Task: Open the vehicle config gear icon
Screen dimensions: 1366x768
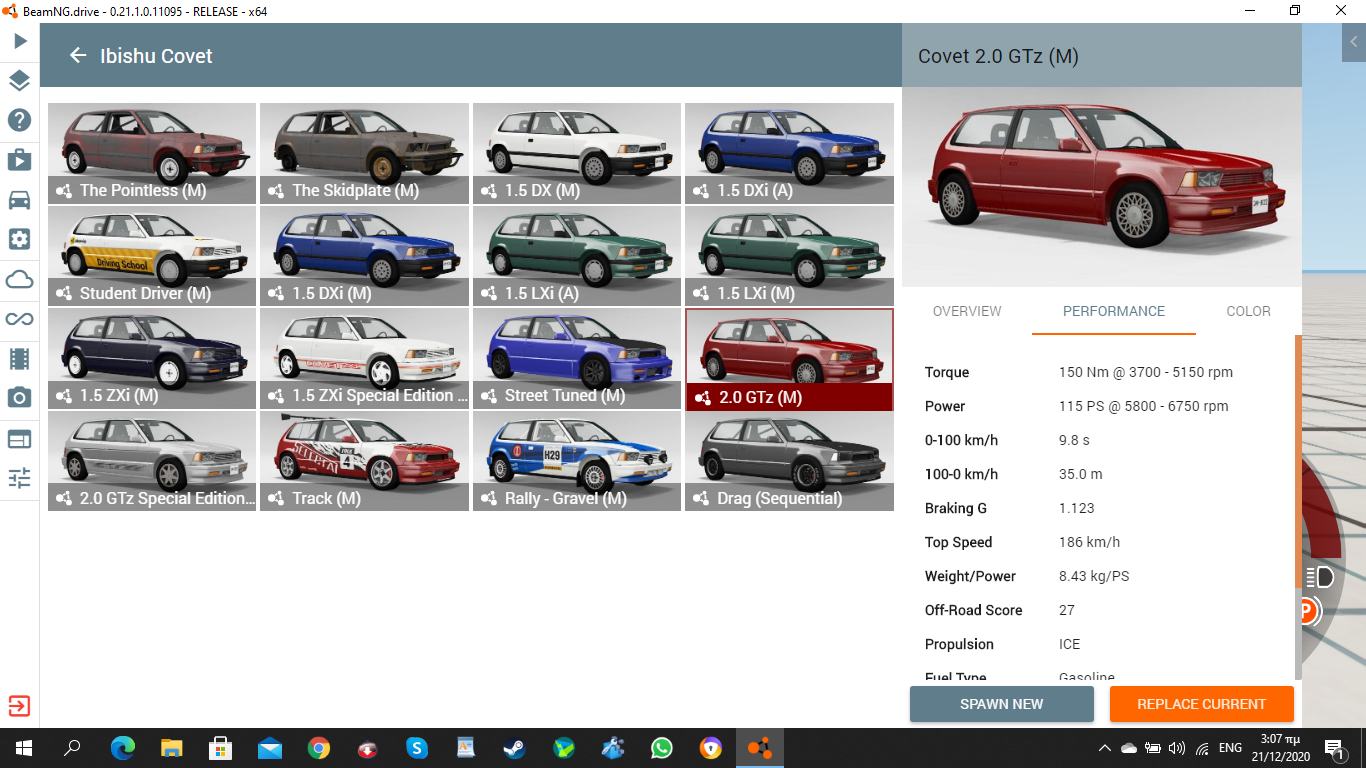Action: click(x=20, y=239)
